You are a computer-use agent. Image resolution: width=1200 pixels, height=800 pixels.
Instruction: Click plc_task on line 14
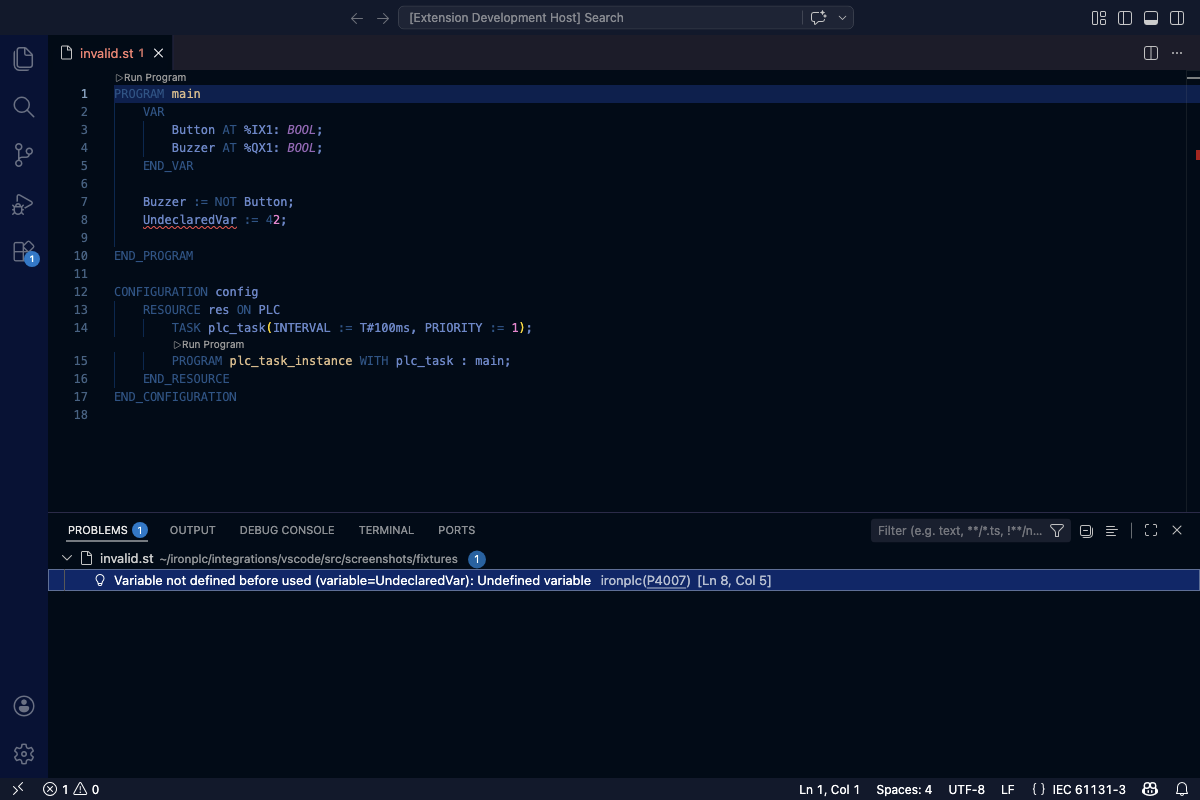coord(237,327)
